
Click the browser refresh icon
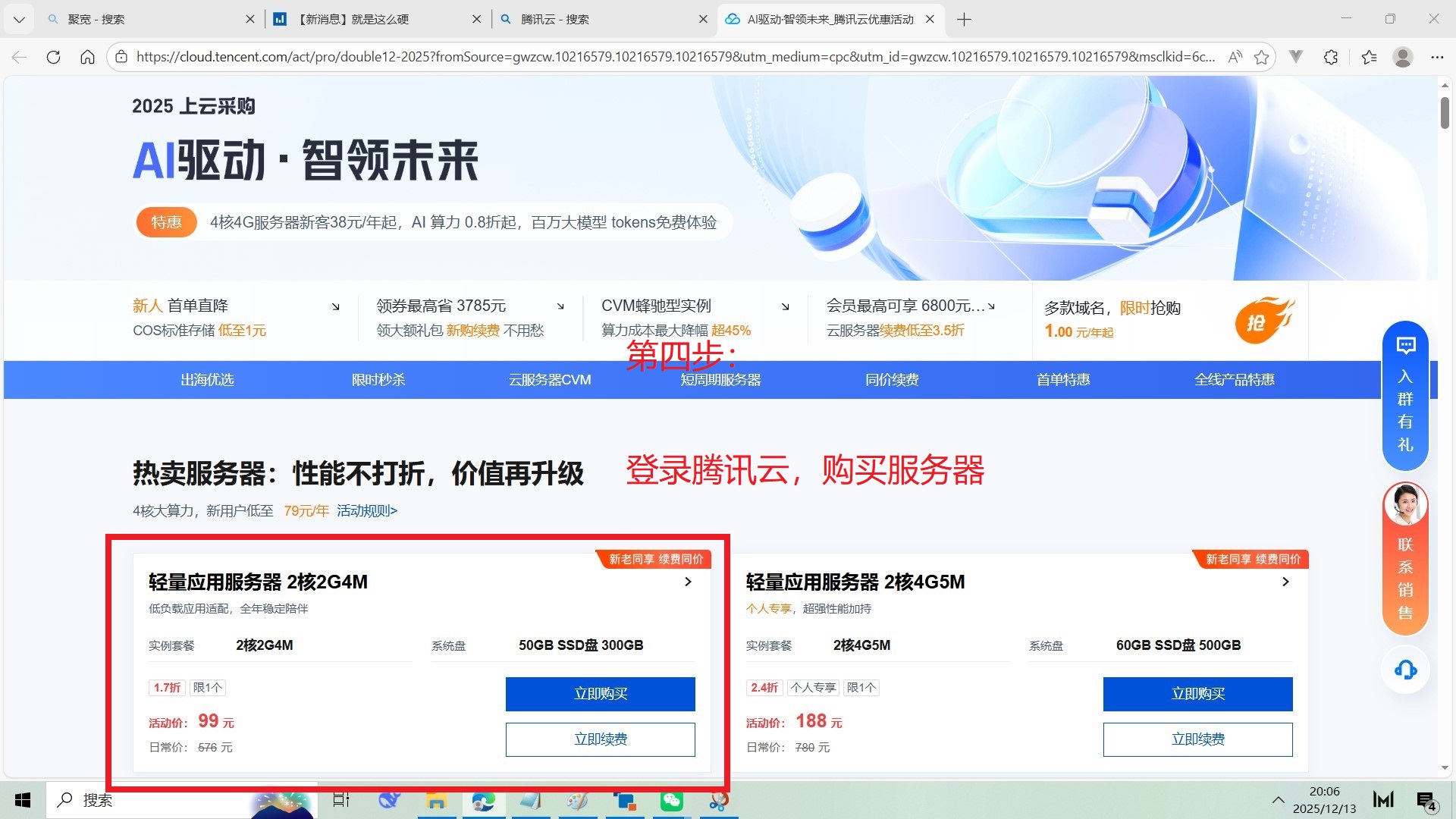(x=53, y=57)
